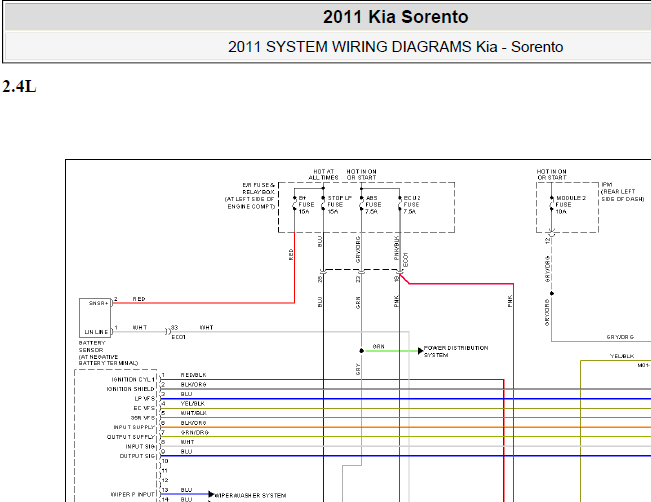Click the 'HOT AT ALL TIMES' label

pyautogui.click(x=323, y=174)
